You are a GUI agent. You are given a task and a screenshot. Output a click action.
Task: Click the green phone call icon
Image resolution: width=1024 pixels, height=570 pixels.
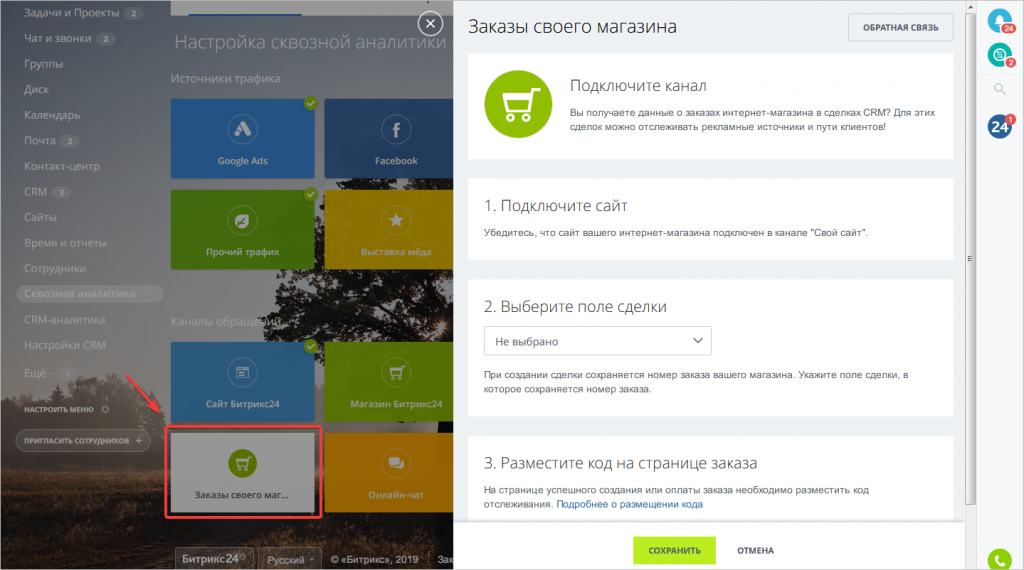click(x=1000, y=560)
